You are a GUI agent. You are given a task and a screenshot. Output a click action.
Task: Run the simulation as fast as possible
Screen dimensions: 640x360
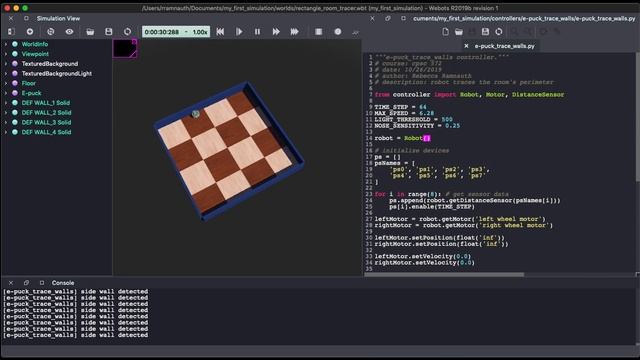[294, 31]
